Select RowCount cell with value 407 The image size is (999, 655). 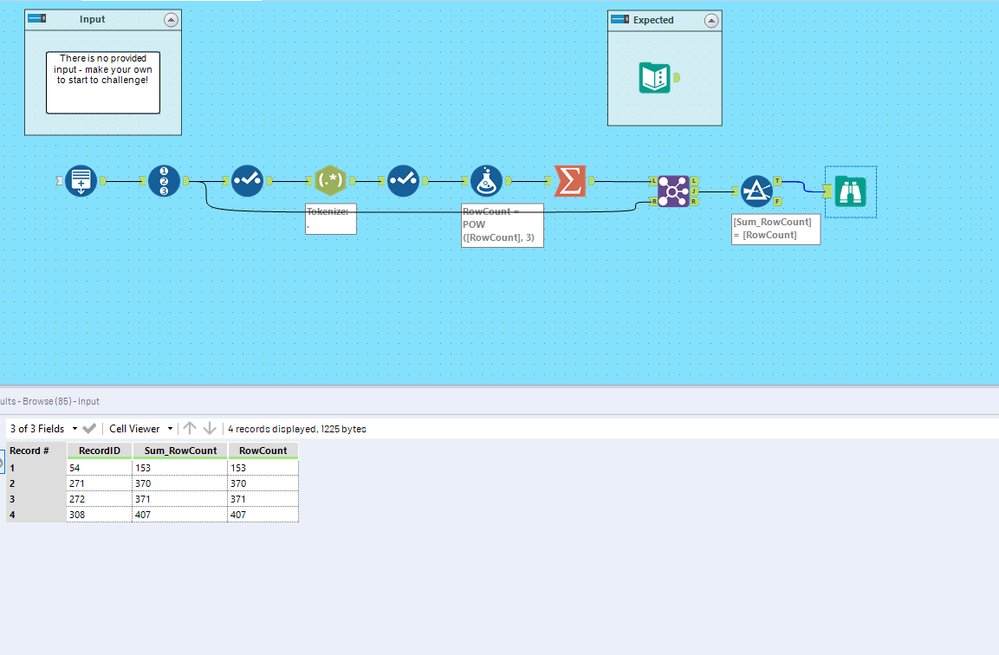[x=263, y=515]
